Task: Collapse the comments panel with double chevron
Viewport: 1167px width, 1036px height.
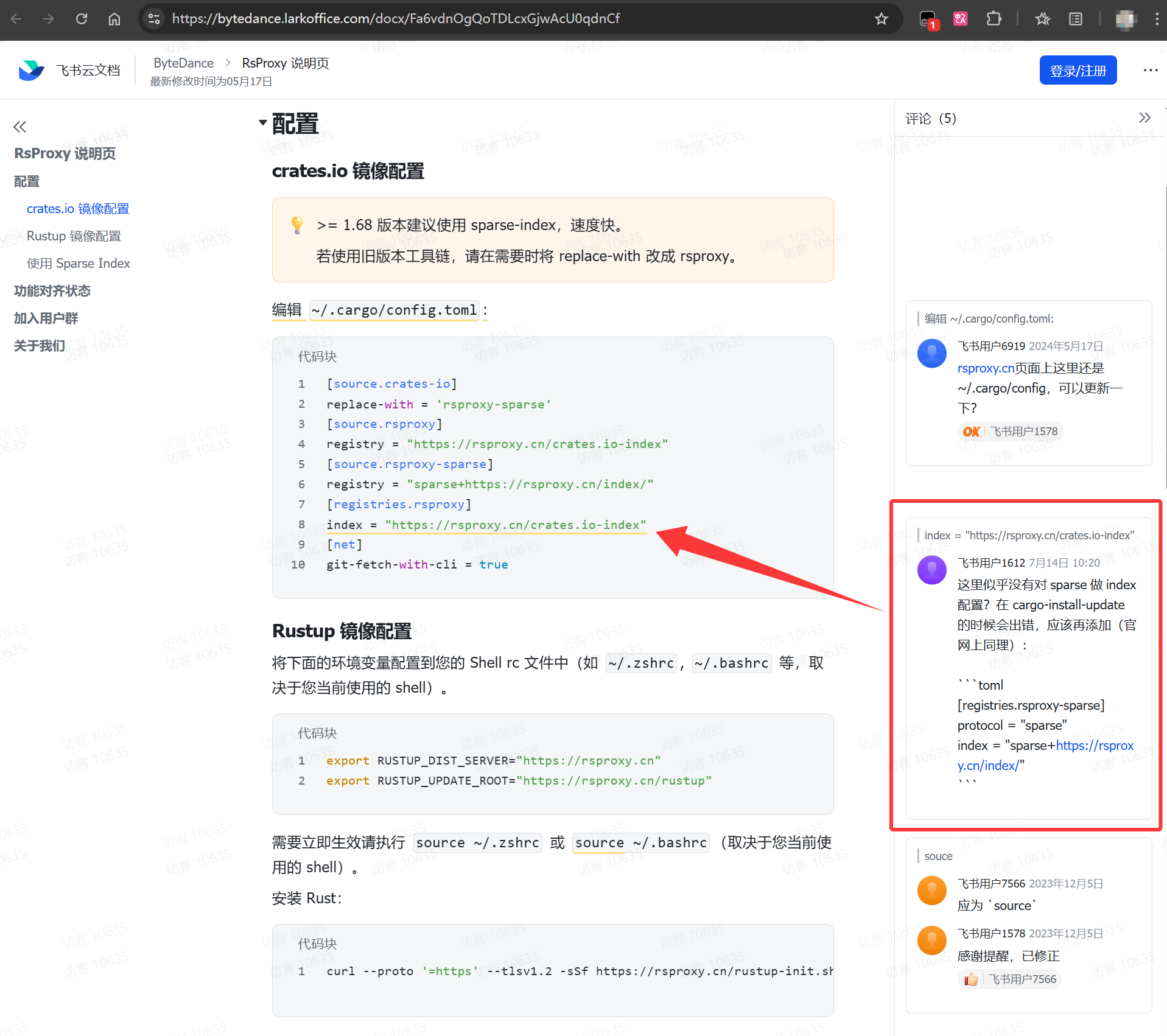Action: 1144,117
